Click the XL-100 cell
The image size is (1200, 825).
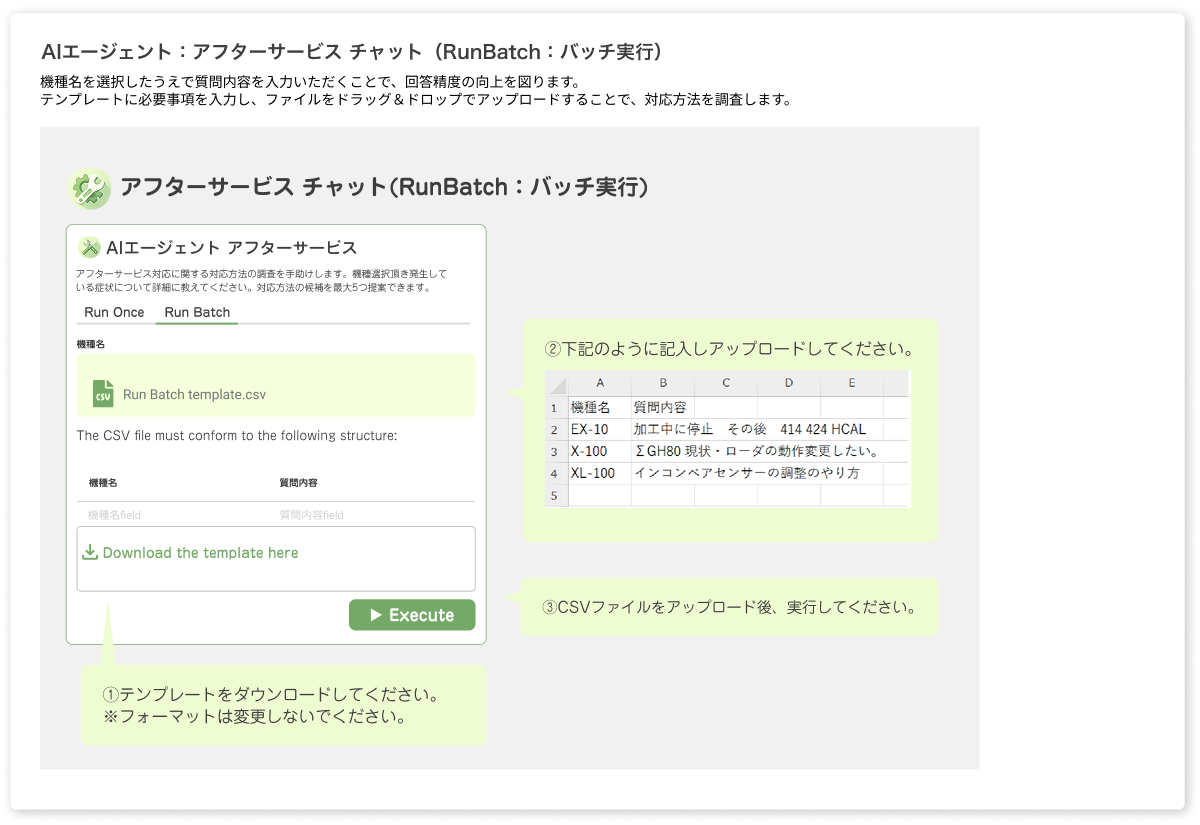coord(600,474)
